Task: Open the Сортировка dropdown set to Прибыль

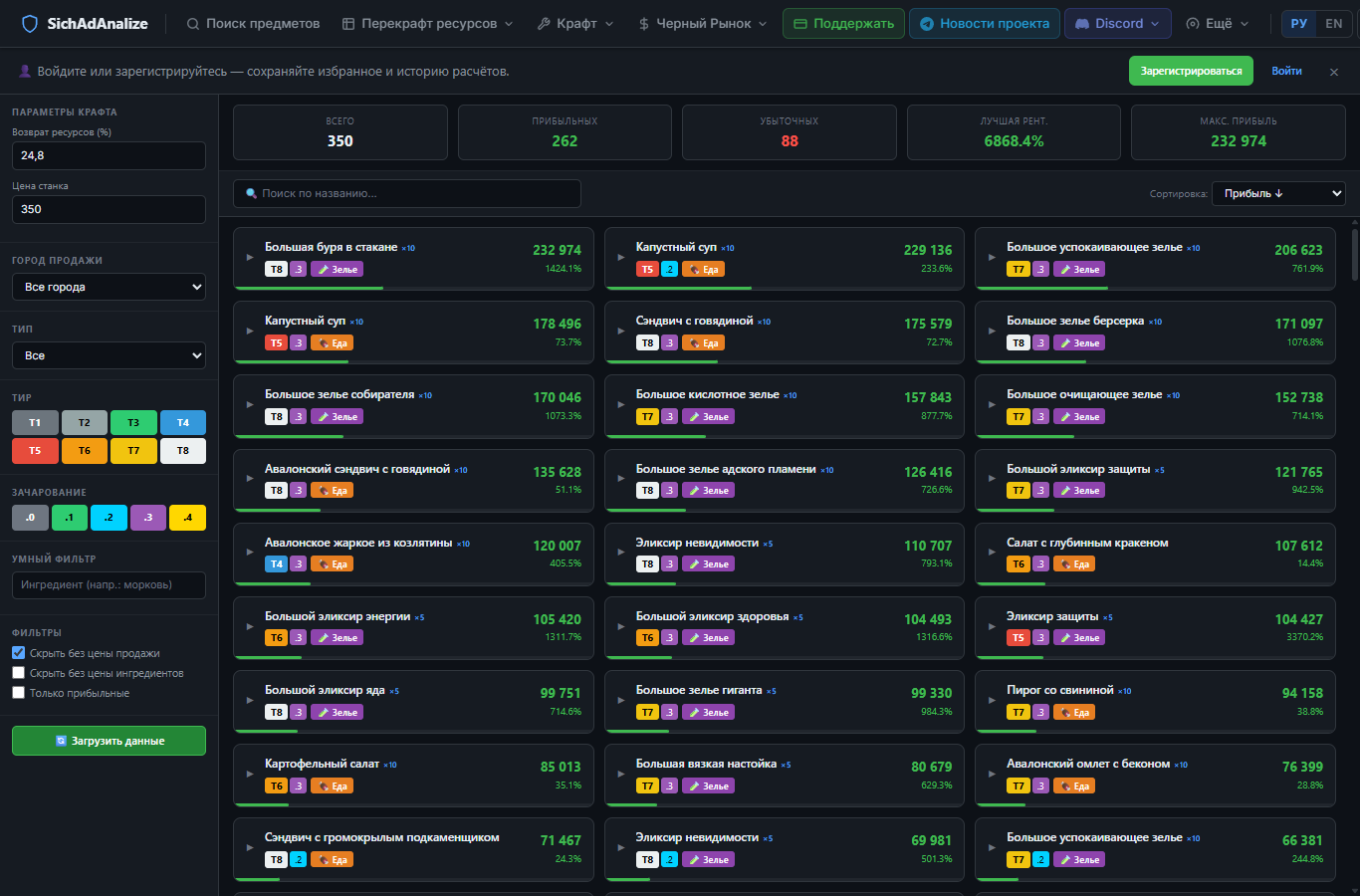Action: [x=1278, y=193]
